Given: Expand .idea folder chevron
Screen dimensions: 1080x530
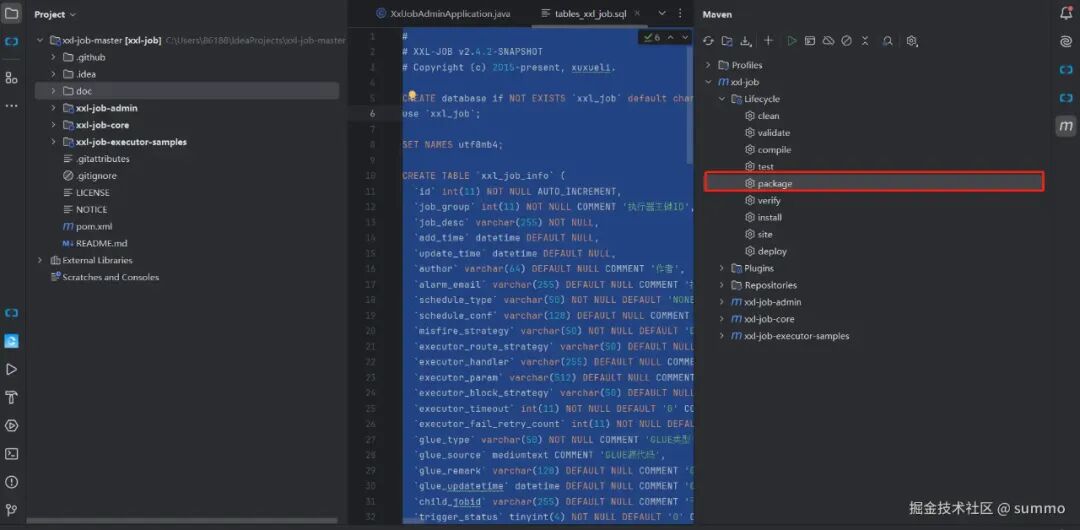Looking at the screenshot, I should [x=53, y=74].
